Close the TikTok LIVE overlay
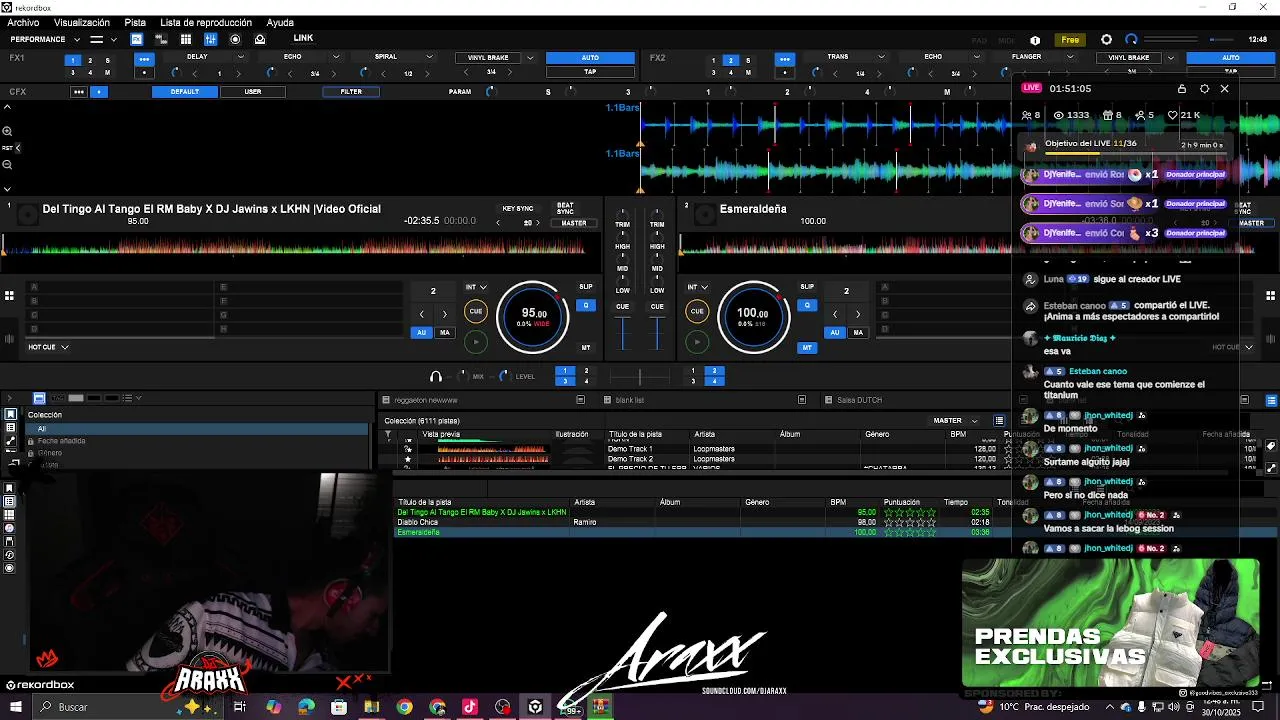This screenshot has height=720, width=1280. (x=1224, y=89)
